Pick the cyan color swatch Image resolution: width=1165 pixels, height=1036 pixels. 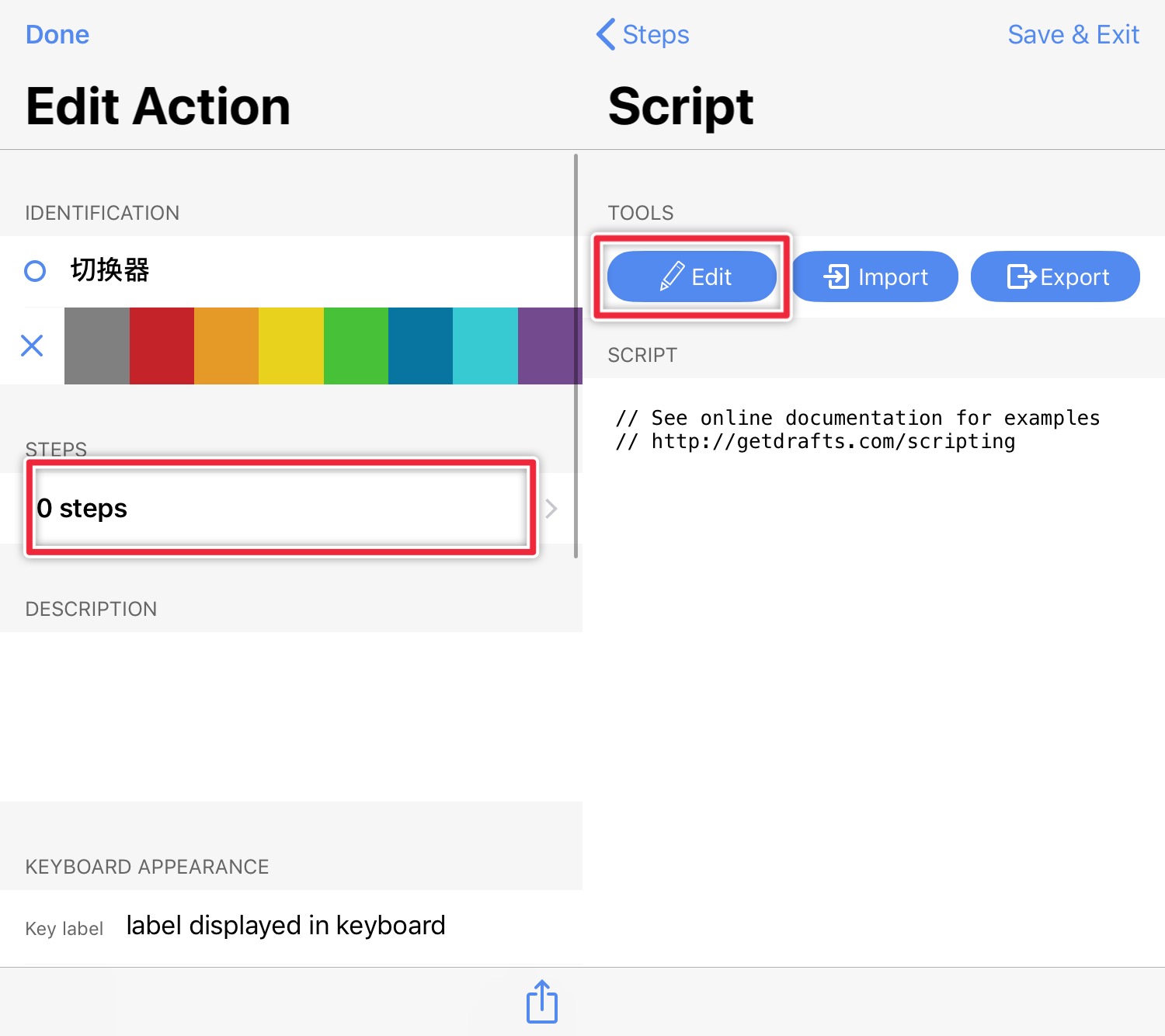(x=485, y=346)
